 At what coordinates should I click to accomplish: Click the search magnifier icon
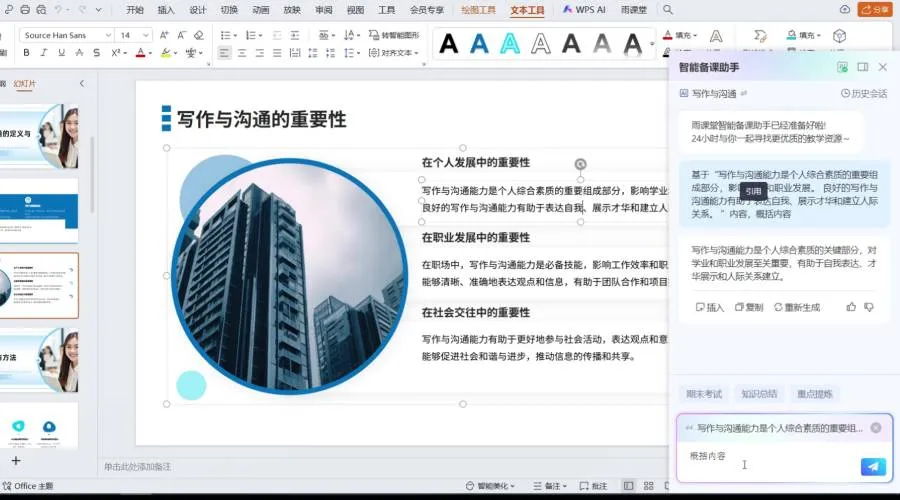668,10
